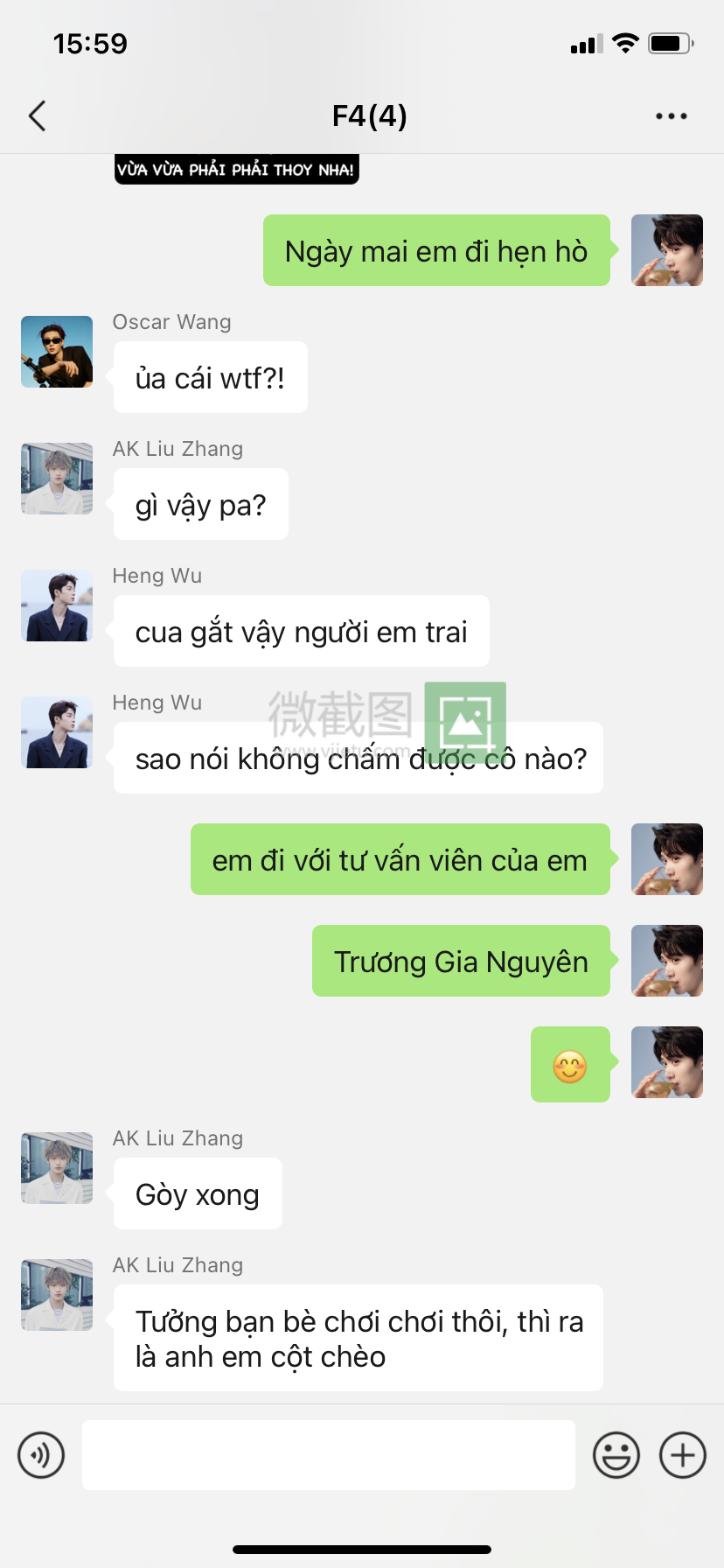This screenshot has width=724, height=1568.
Task: Tap the battery indicator in status bar
Action: [671, 43]
